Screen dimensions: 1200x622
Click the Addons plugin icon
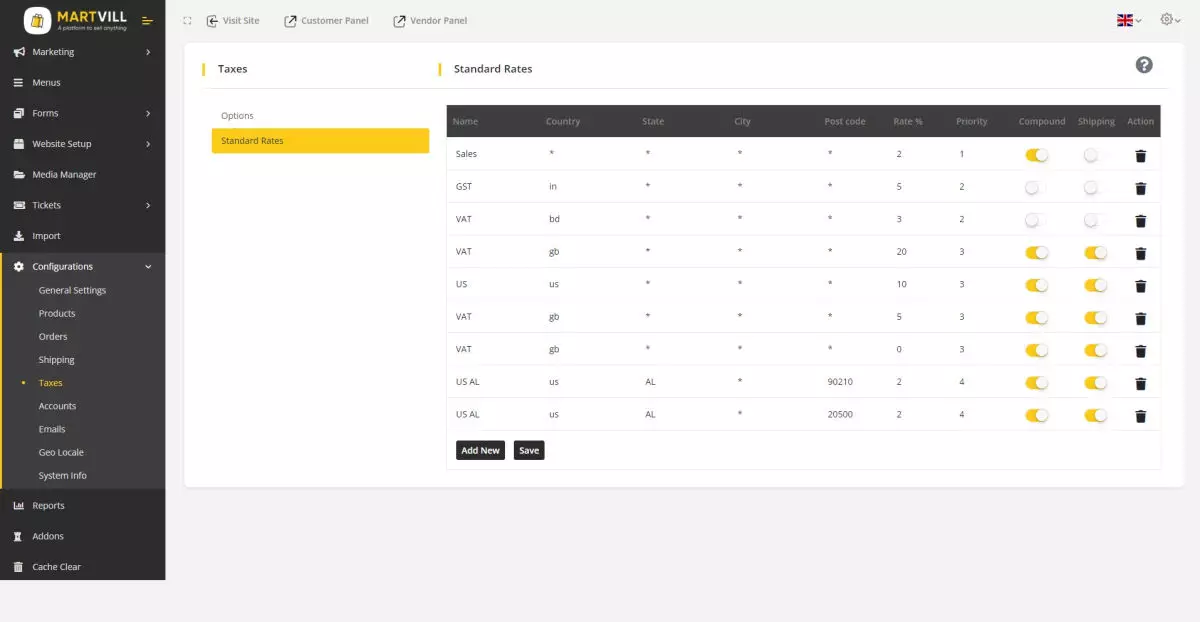(x=19, y=536)
